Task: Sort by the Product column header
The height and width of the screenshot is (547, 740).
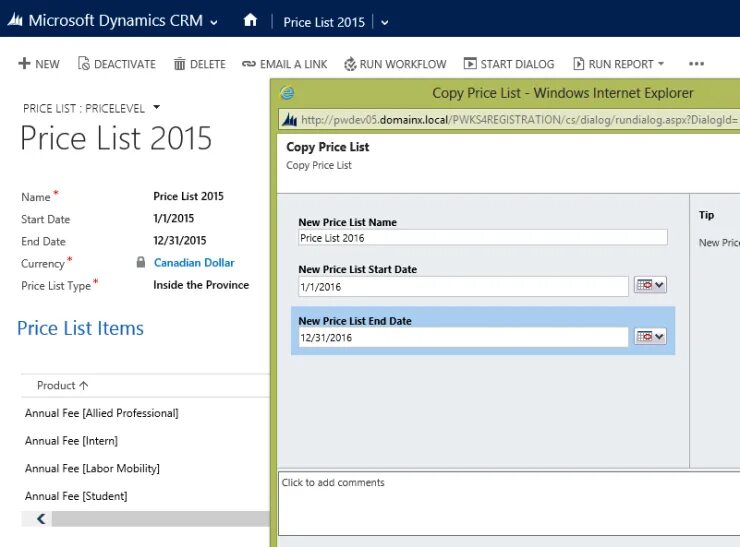Action: click(56, 385)
